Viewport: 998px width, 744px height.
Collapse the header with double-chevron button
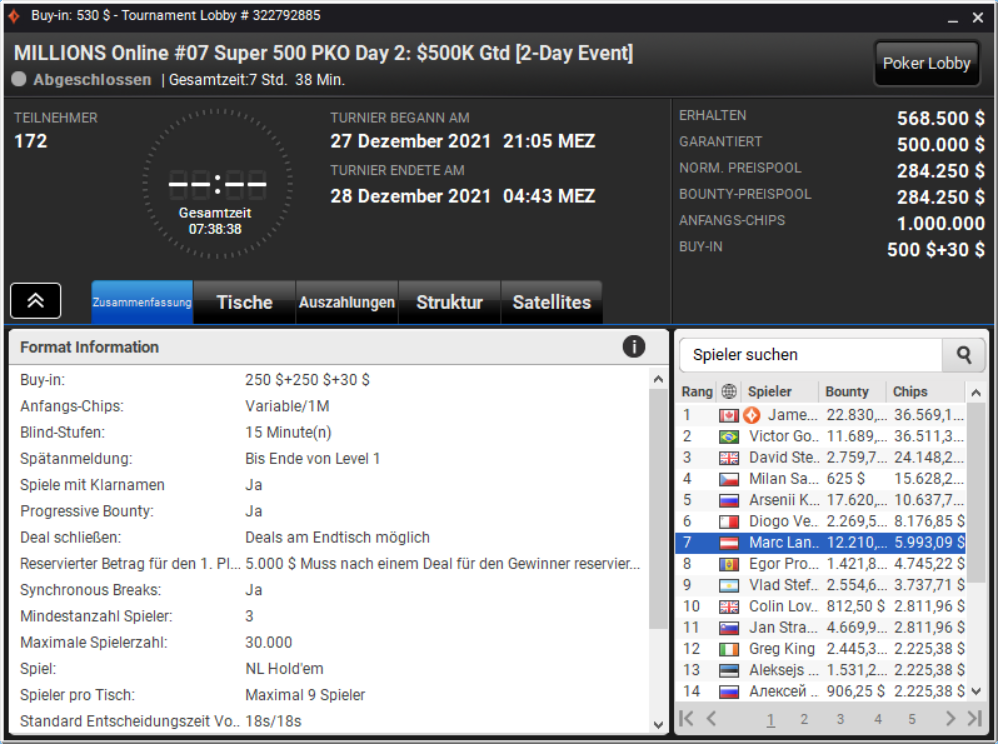(36, 300)
